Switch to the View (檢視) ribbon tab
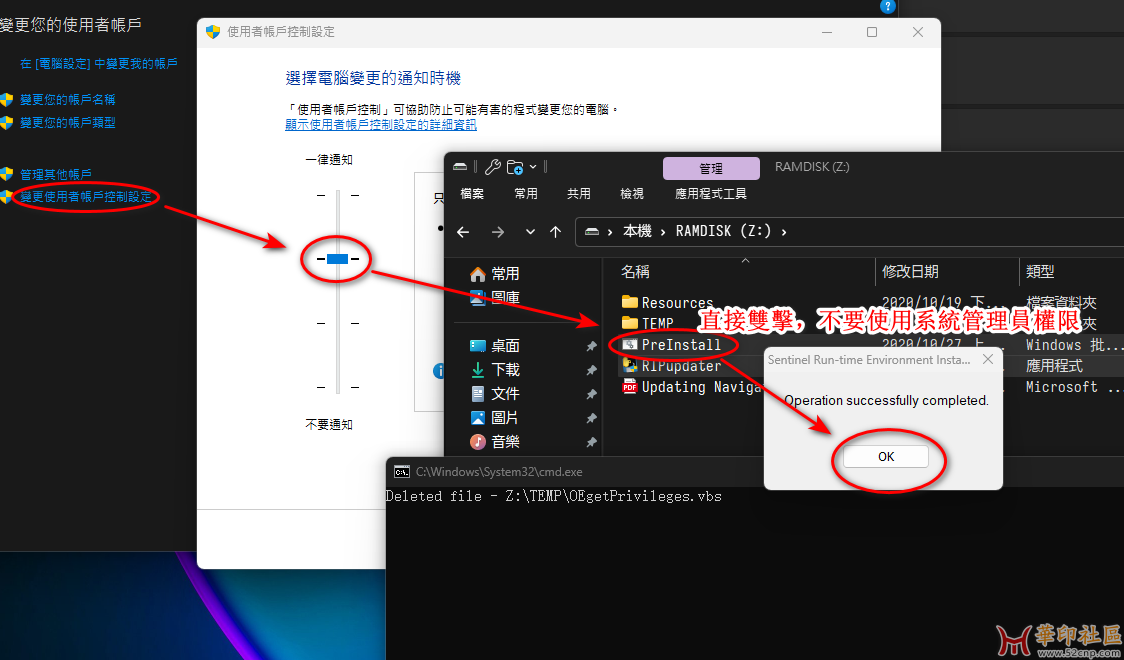 point(632,194)
